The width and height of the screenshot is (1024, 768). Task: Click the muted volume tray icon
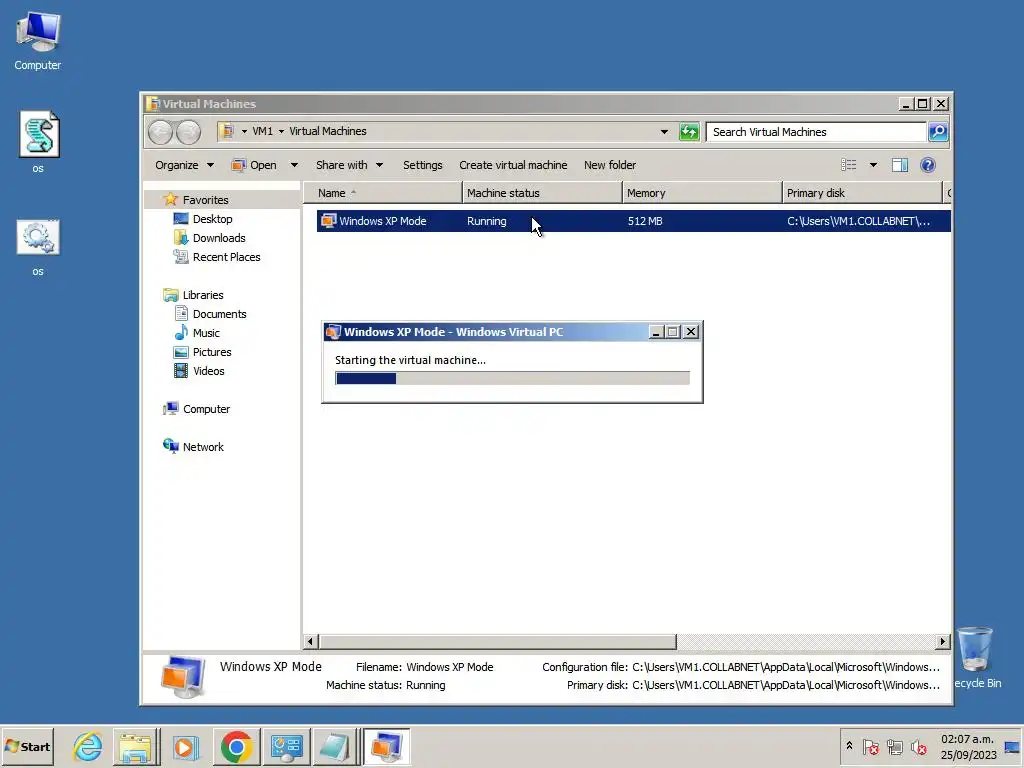pos(919,746)
